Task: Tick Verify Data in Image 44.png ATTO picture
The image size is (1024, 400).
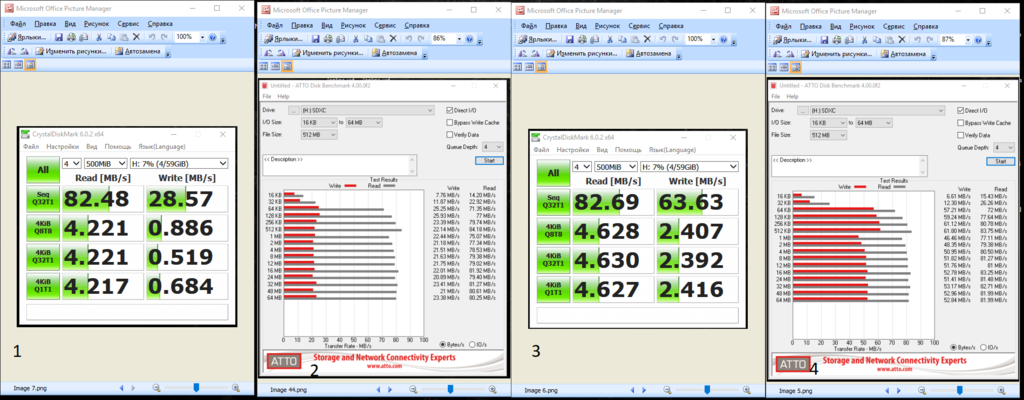Action: (x=450, y=135)
